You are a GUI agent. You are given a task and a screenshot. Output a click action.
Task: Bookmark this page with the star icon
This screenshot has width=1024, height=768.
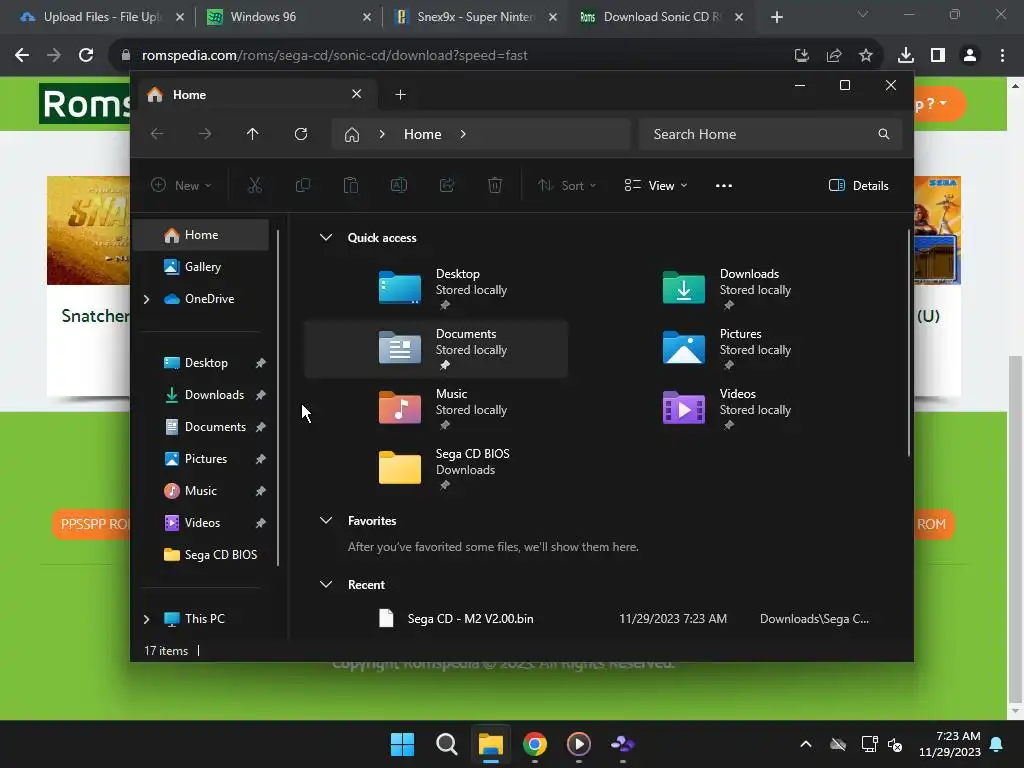pyautogui.click(x=866, y=56)
